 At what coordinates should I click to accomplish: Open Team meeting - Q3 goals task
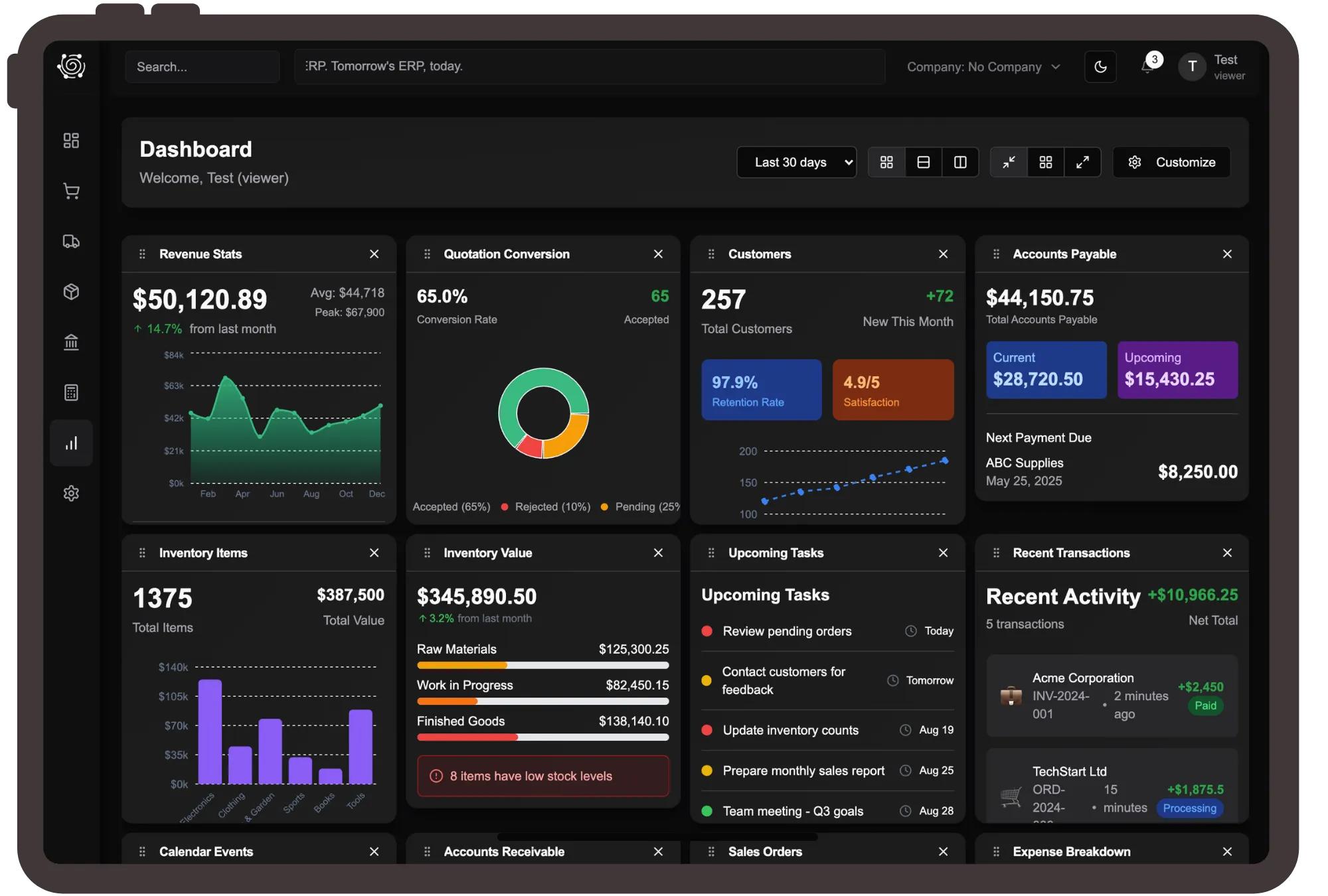(x=827, y=811)
